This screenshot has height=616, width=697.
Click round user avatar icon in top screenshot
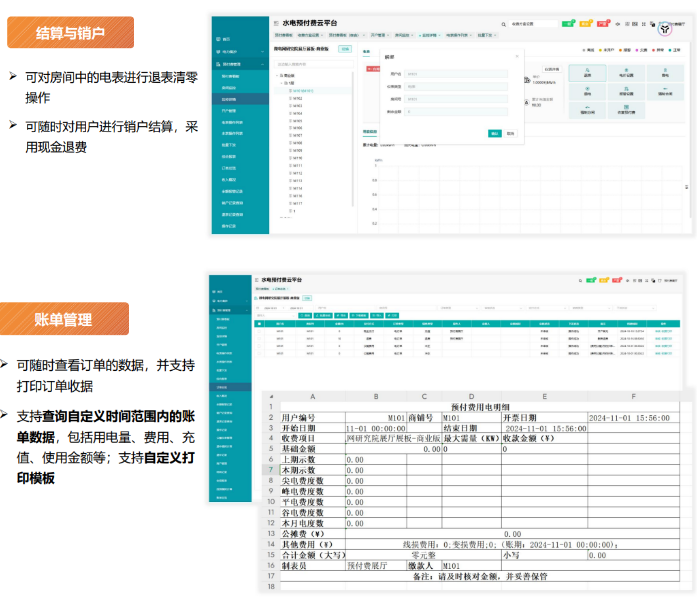665,29
